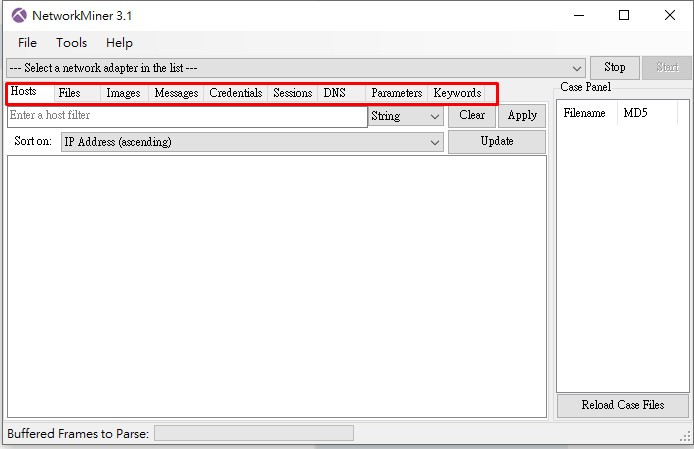Viewport: 694px width, 449px height.
Task: Open the File menu
Action: point(27,43)
